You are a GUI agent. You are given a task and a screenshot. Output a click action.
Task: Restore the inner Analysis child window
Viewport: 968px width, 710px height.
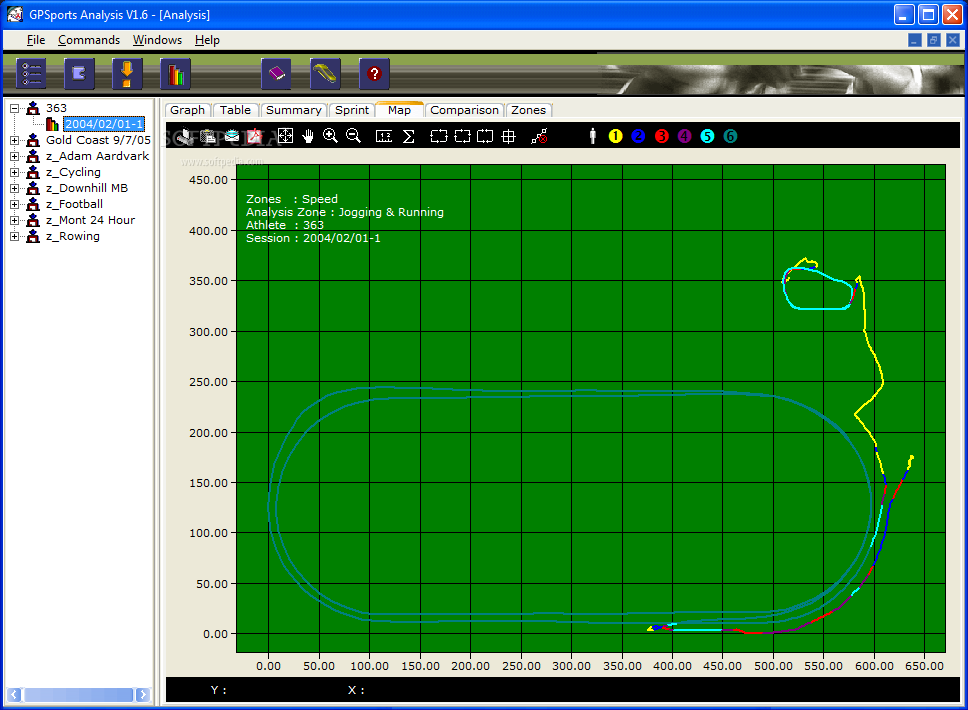pos(934,40)
